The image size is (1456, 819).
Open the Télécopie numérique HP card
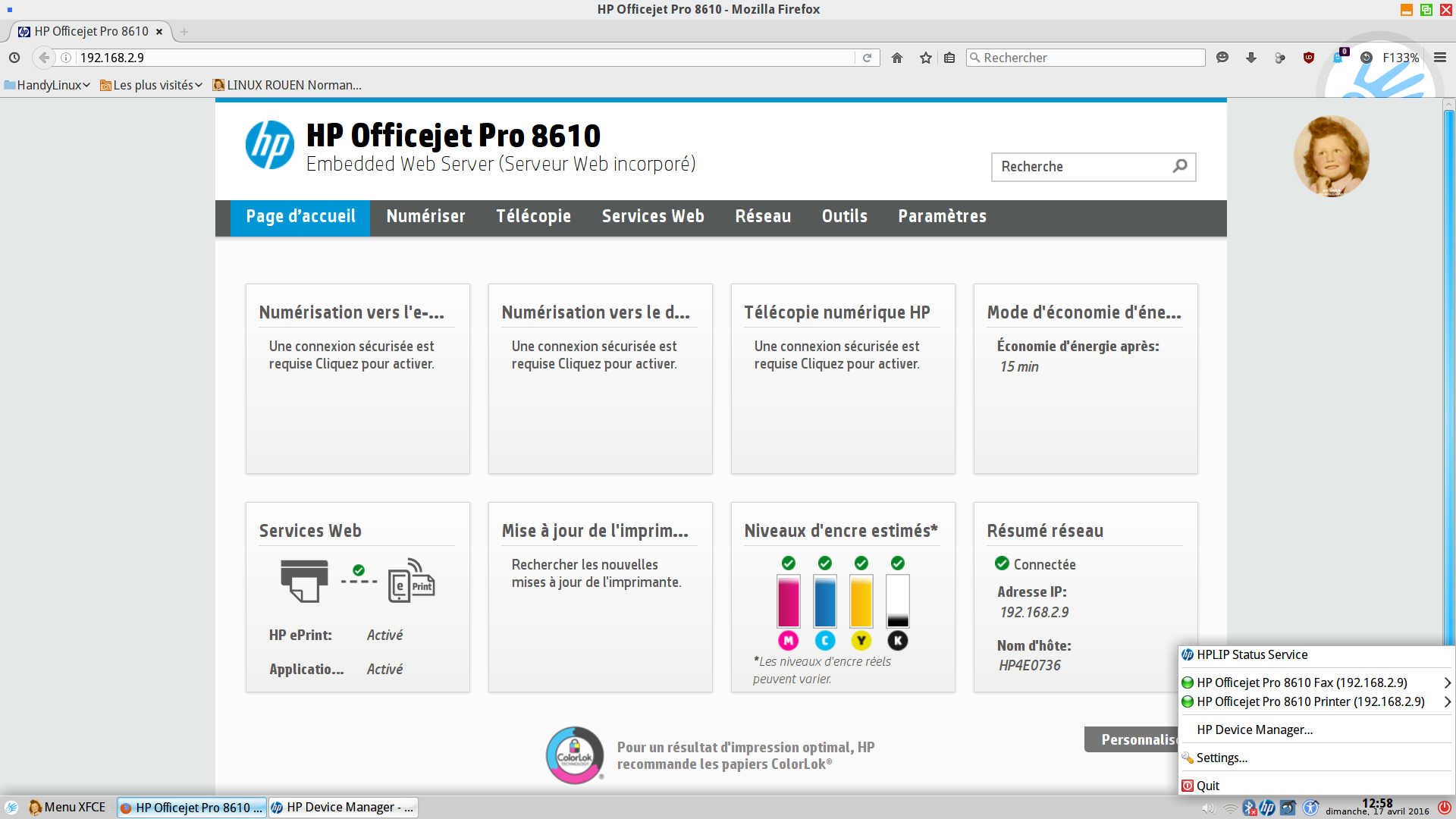(x=843, y=378)
